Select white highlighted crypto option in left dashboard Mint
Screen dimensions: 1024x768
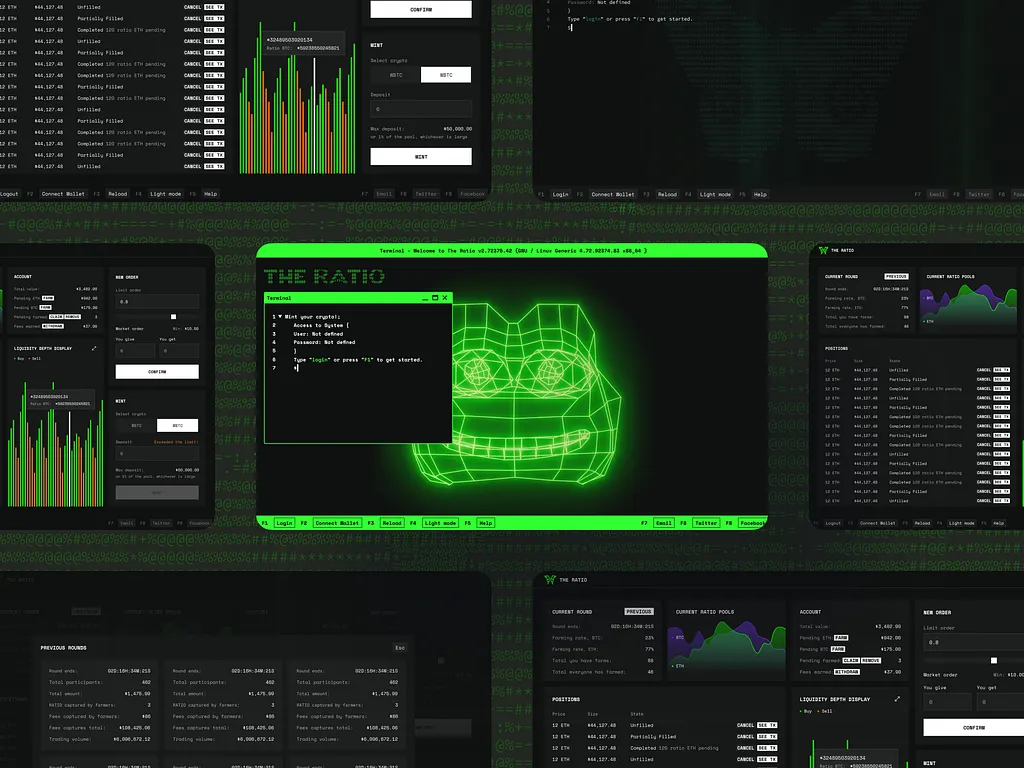click(x=178, y=426)
